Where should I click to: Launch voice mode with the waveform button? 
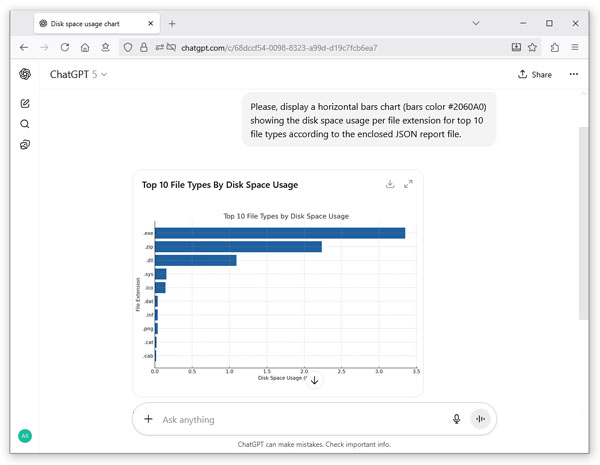pyautogui.click(x=480, y=419)
